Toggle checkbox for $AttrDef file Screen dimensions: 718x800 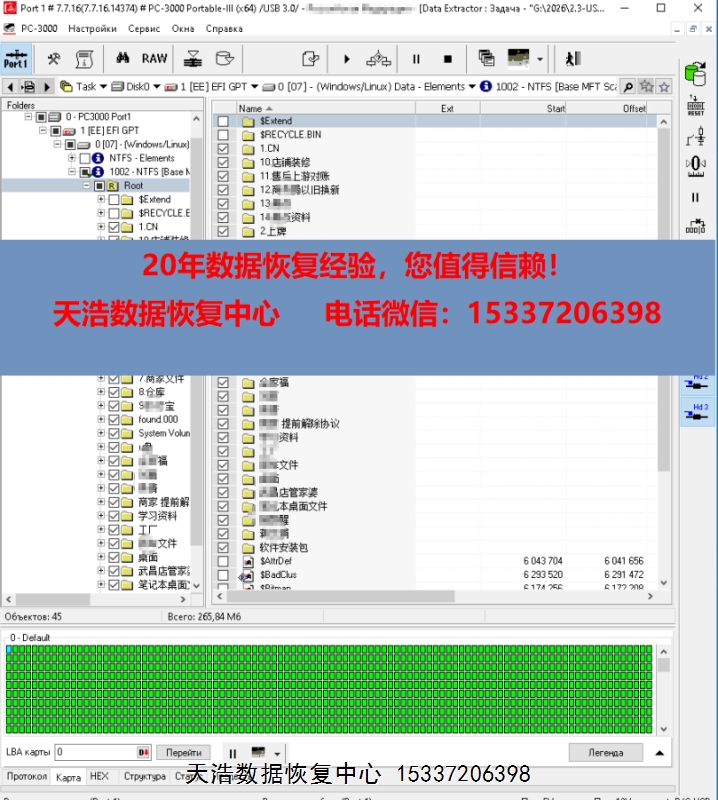point(223,561)
